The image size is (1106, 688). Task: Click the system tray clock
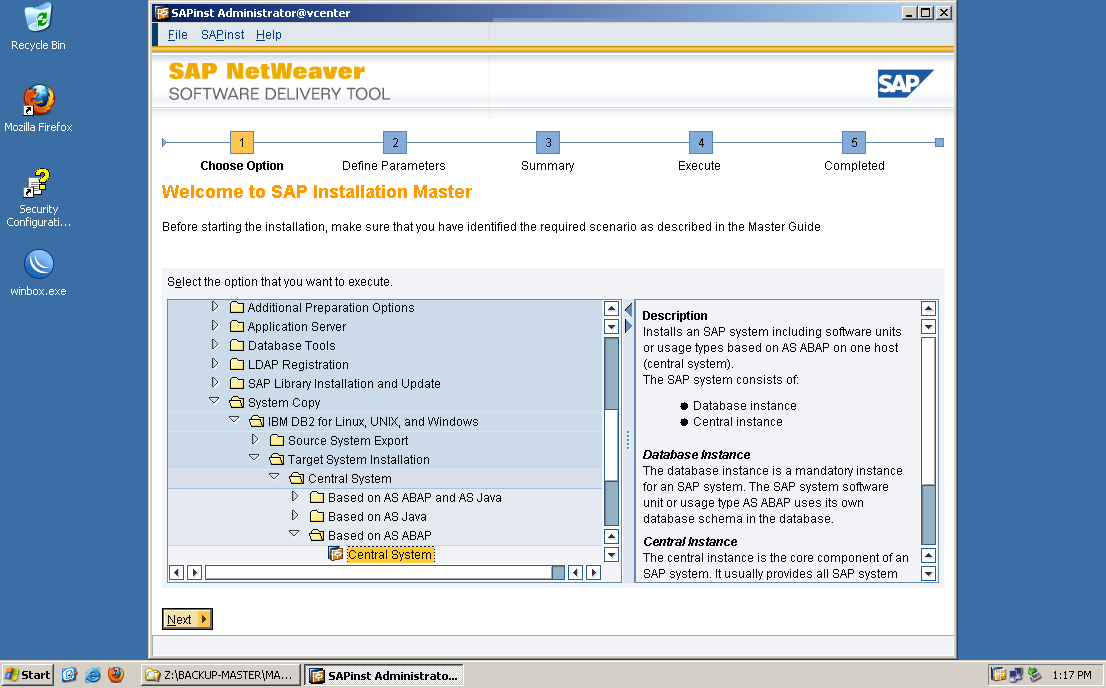coord(1071,675)
